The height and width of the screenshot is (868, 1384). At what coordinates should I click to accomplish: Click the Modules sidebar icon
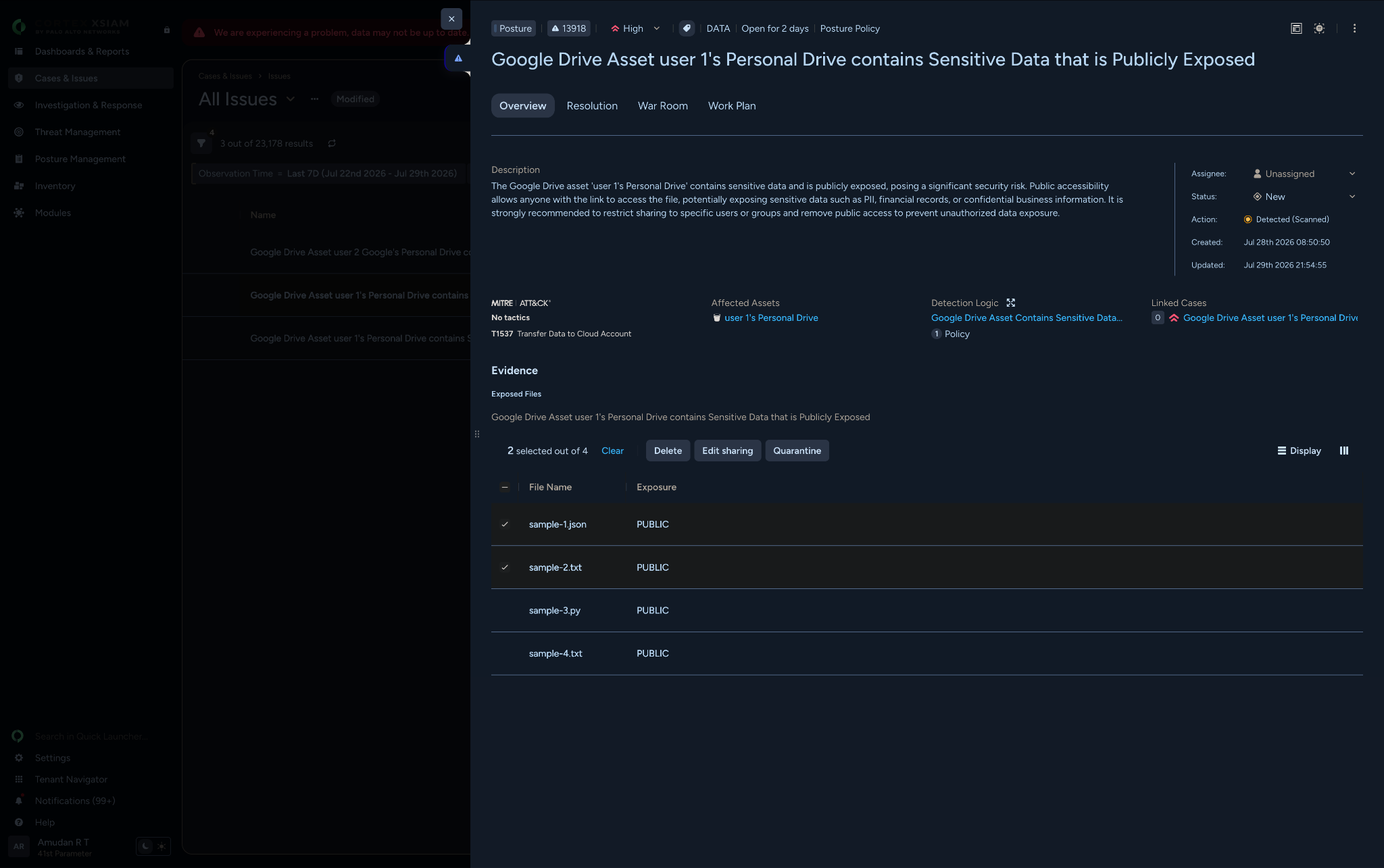click(x=19, y=213)
